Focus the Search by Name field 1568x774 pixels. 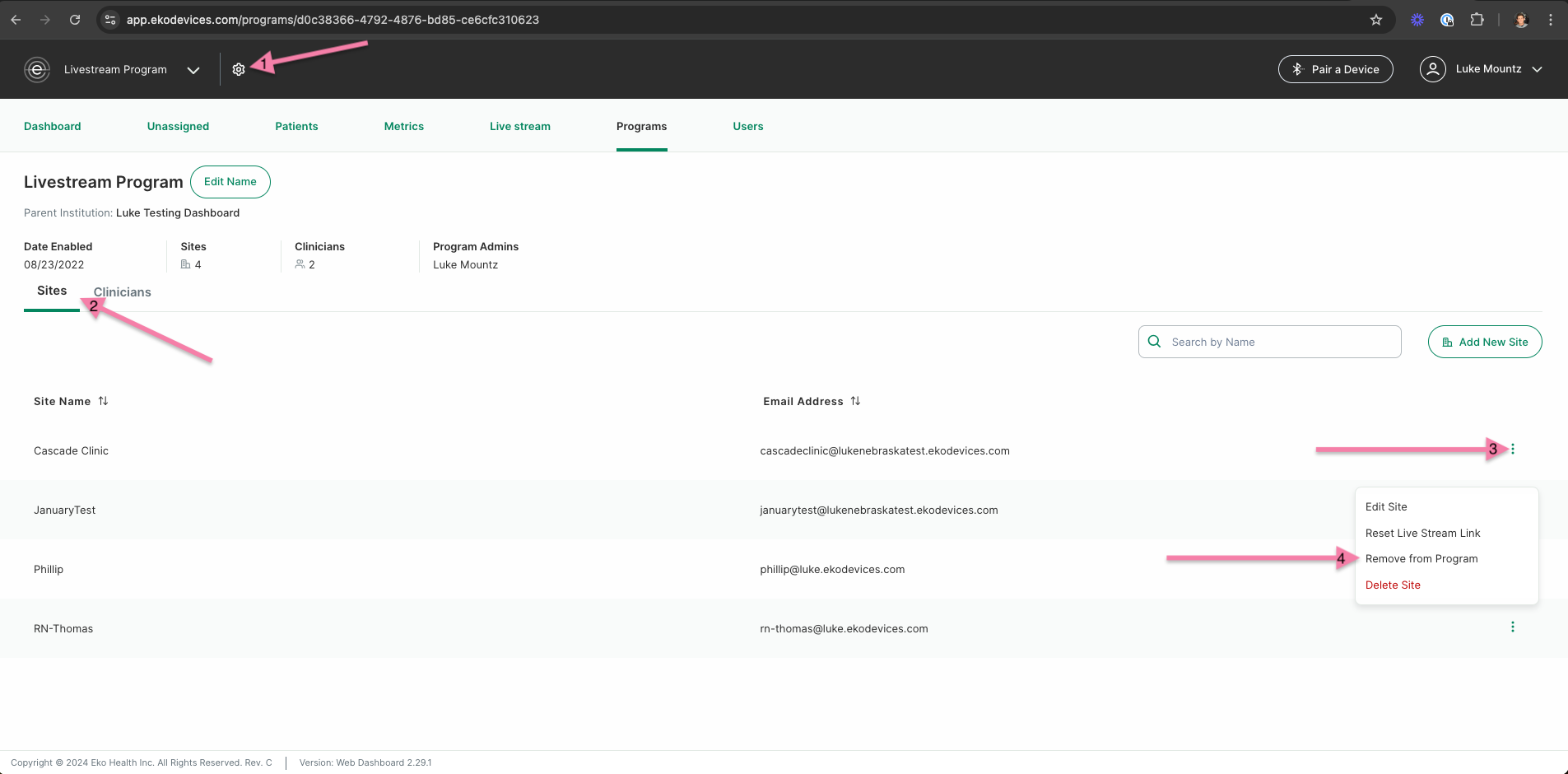(1269, 342)
